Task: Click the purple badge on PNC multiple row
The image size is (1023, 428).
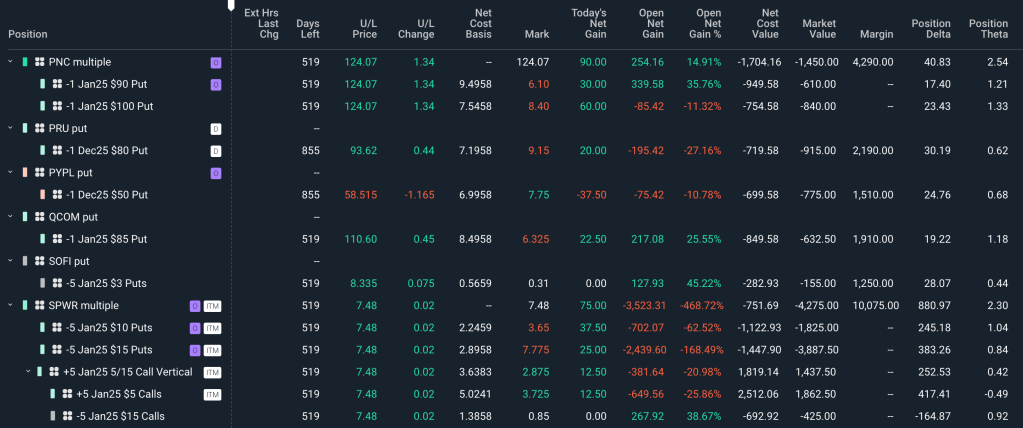Action: point(215,62)
